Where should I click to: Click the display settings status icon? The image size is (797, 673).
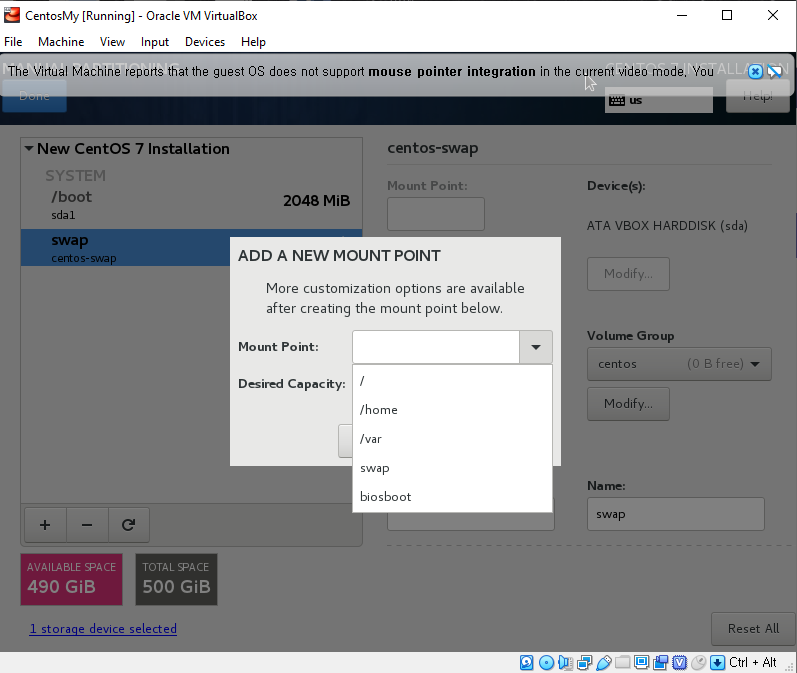click(x=641, y=662)
